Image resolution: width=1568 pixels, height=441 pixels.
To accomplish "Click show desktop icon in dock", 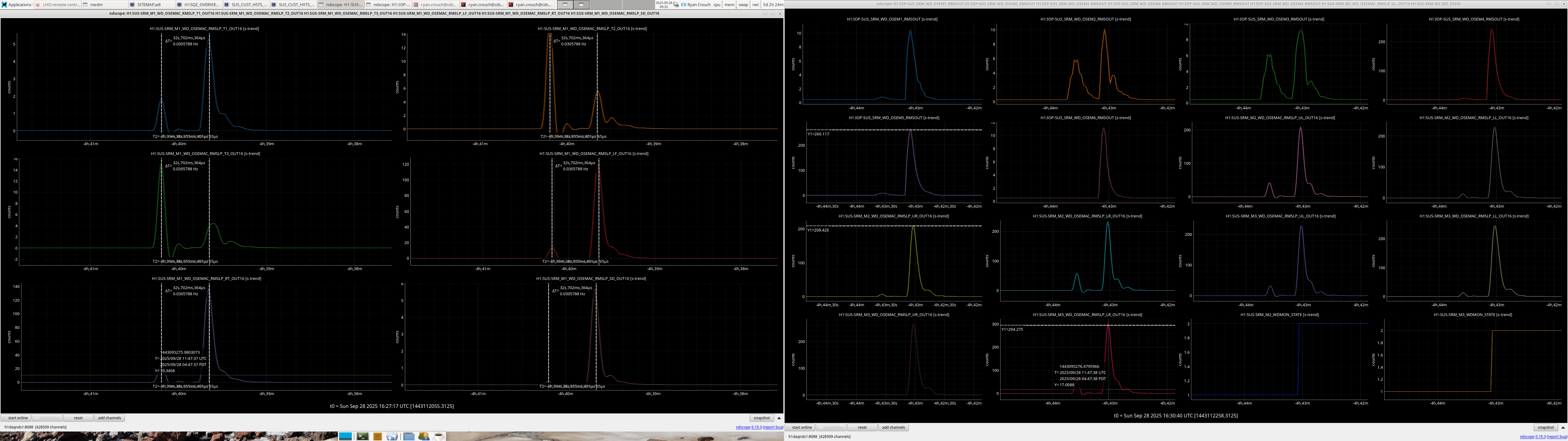I will [x=345, y=436].
